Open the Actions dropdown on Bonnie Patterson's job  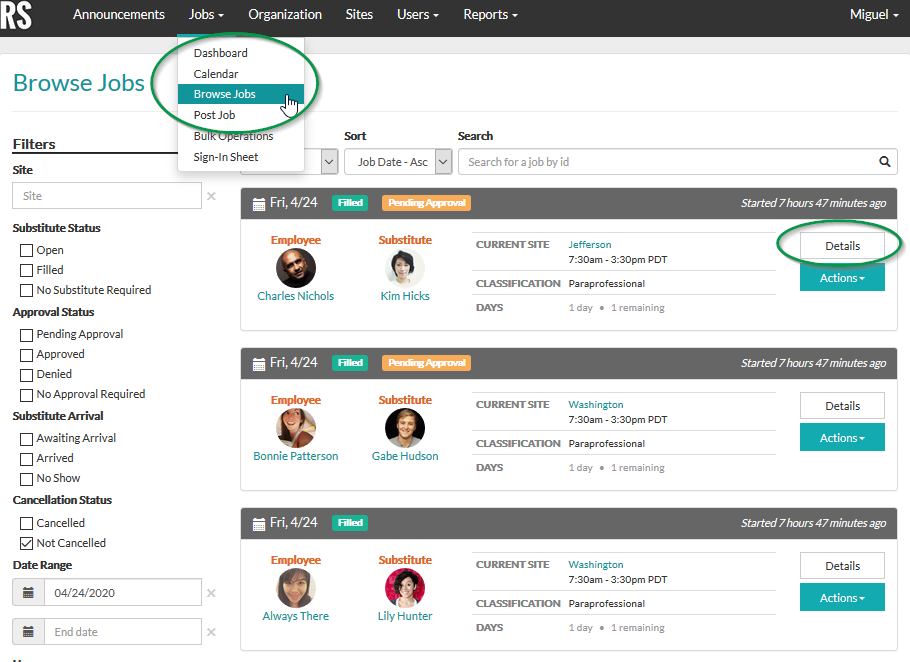(x=841, y=437)
